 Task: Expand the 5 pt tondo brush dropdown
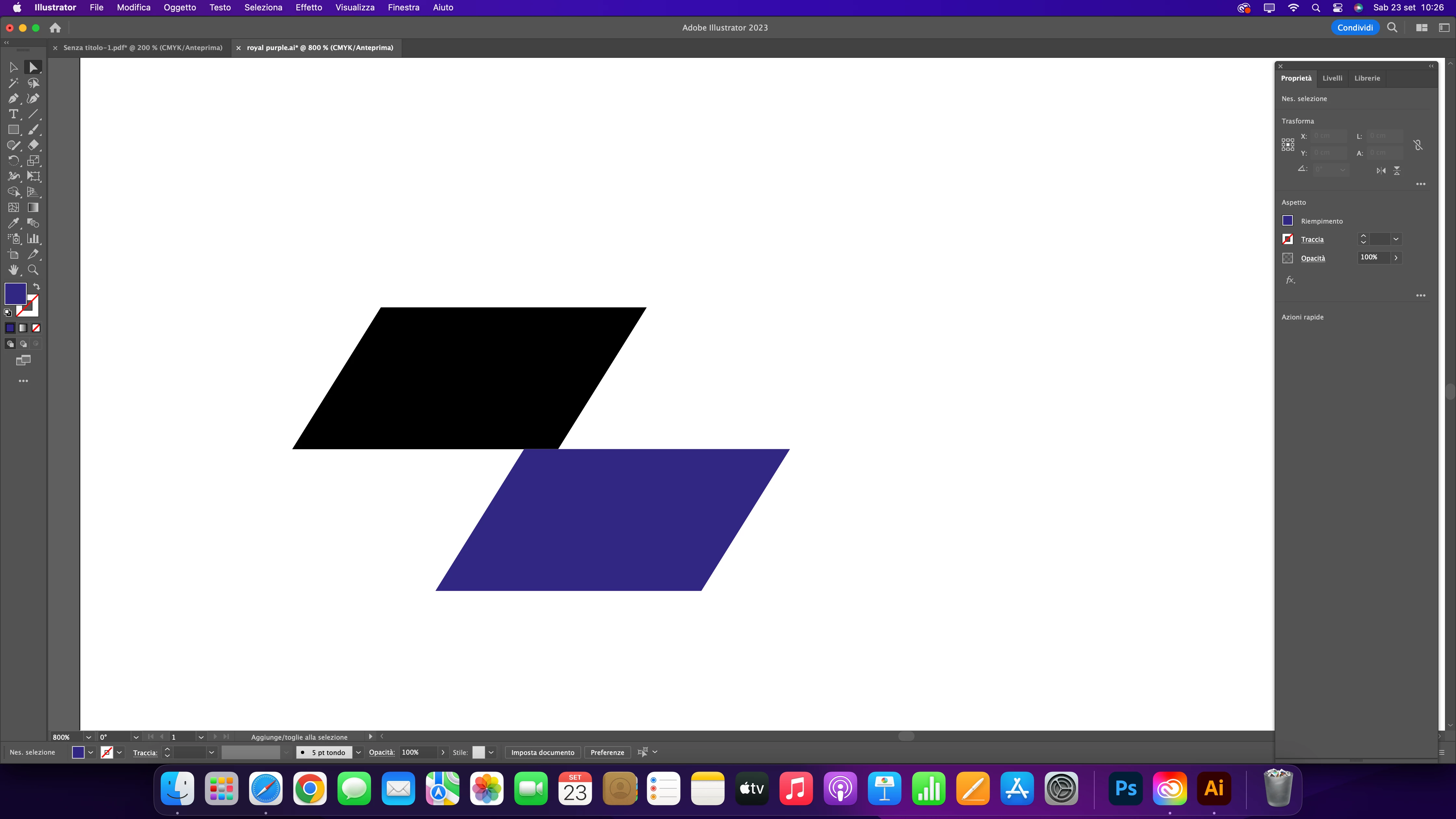point(358,752)
